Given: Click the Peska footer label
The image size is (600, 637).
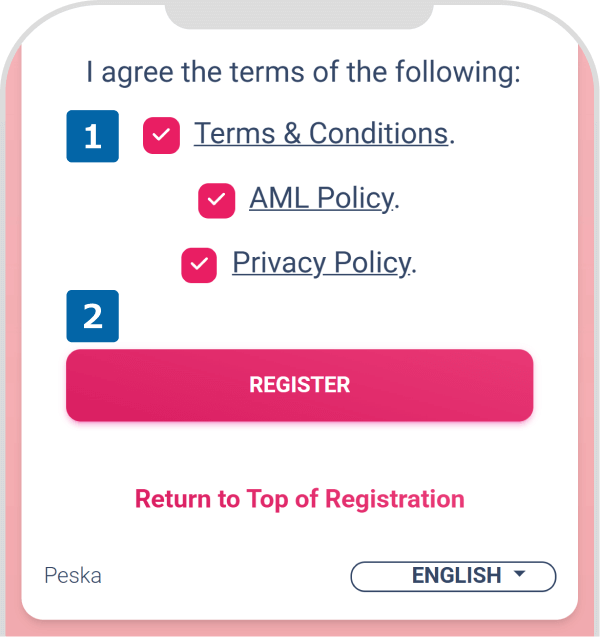Looking at the screenshot, I should pos(73,576).
